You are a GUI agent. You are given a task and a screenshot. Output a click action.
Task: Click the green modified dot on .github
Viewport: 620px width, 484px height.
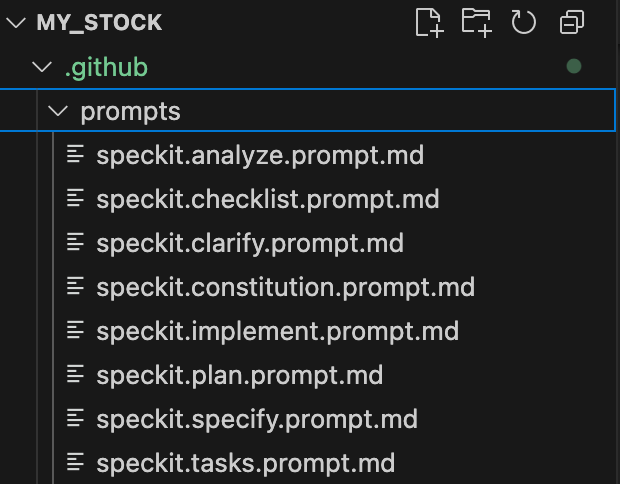574,67
